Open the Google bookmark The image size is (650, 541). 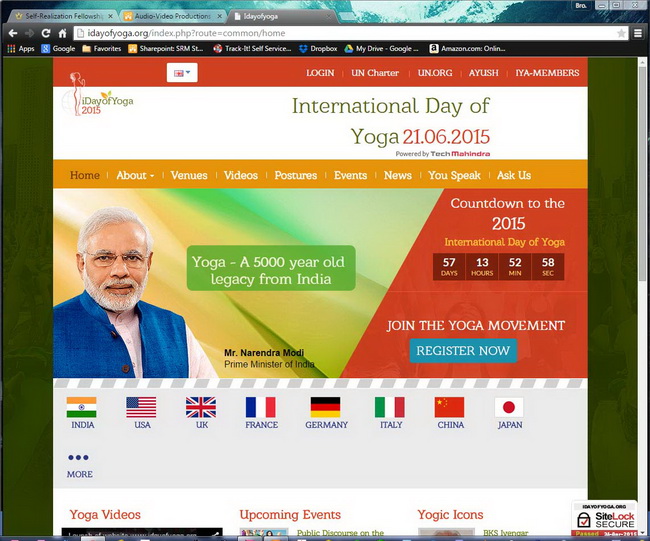tap(58, 49)
